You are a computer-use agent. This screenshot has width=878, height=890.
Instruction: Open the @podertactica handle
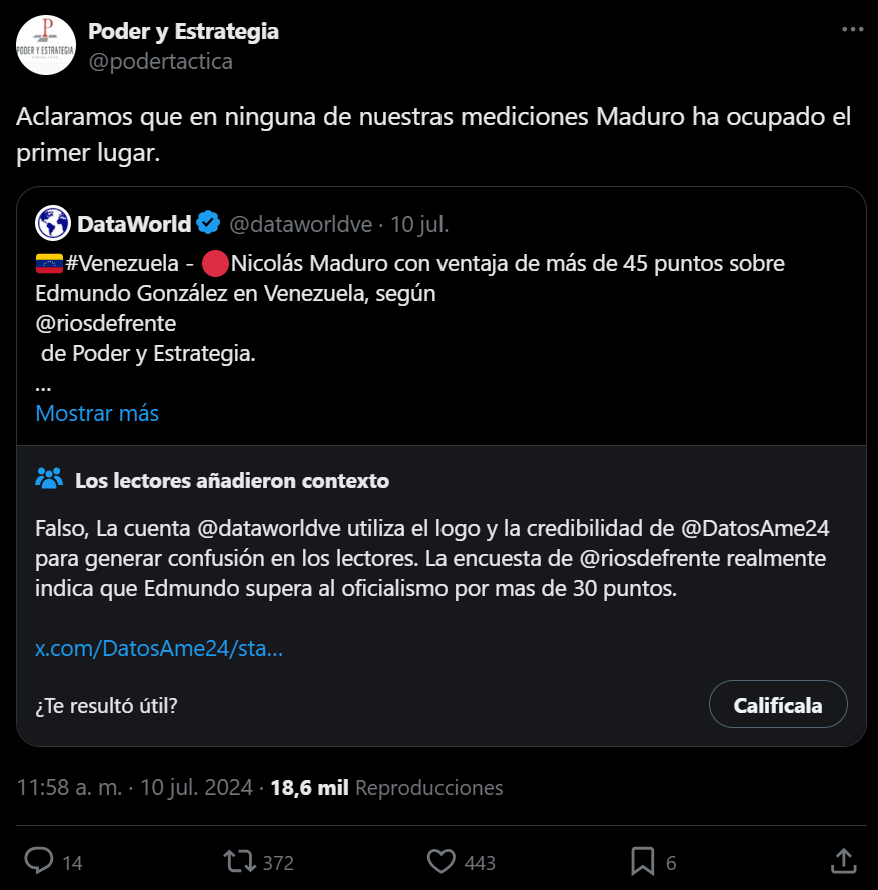point(160,61)
